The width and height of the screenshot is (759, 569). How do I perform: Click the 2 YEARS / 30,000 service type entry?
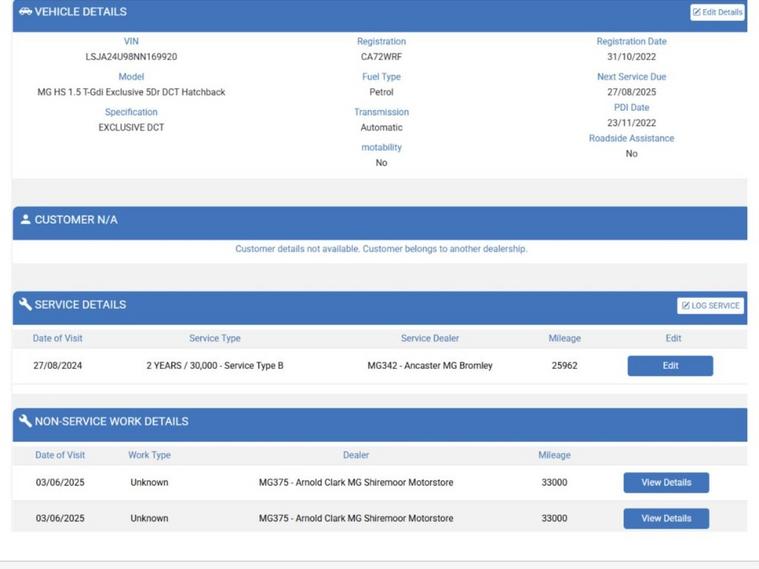click(x=215, y=366)
